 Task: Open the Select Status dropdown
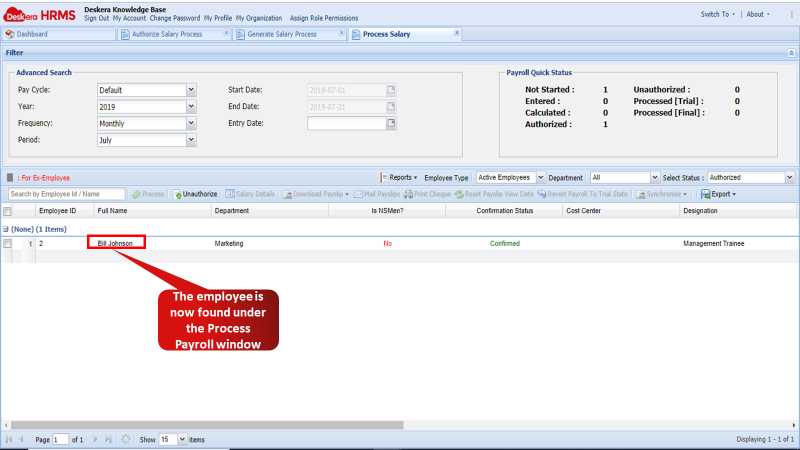[789, 178]
